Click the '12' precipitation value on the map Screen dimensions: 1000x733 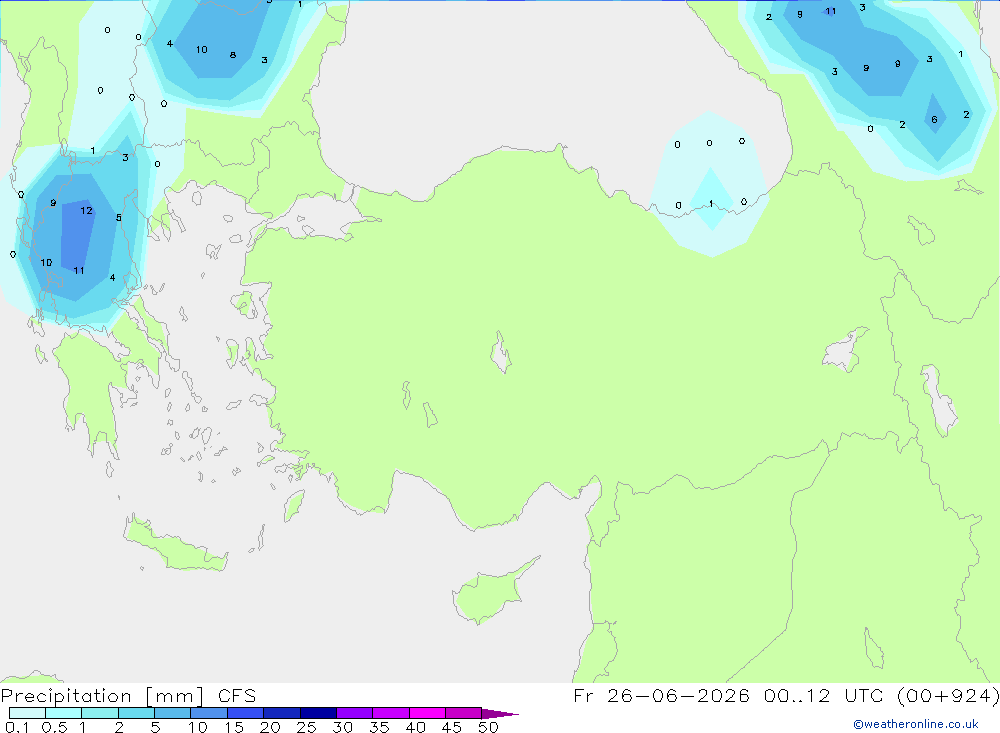[x=87, y=211]
